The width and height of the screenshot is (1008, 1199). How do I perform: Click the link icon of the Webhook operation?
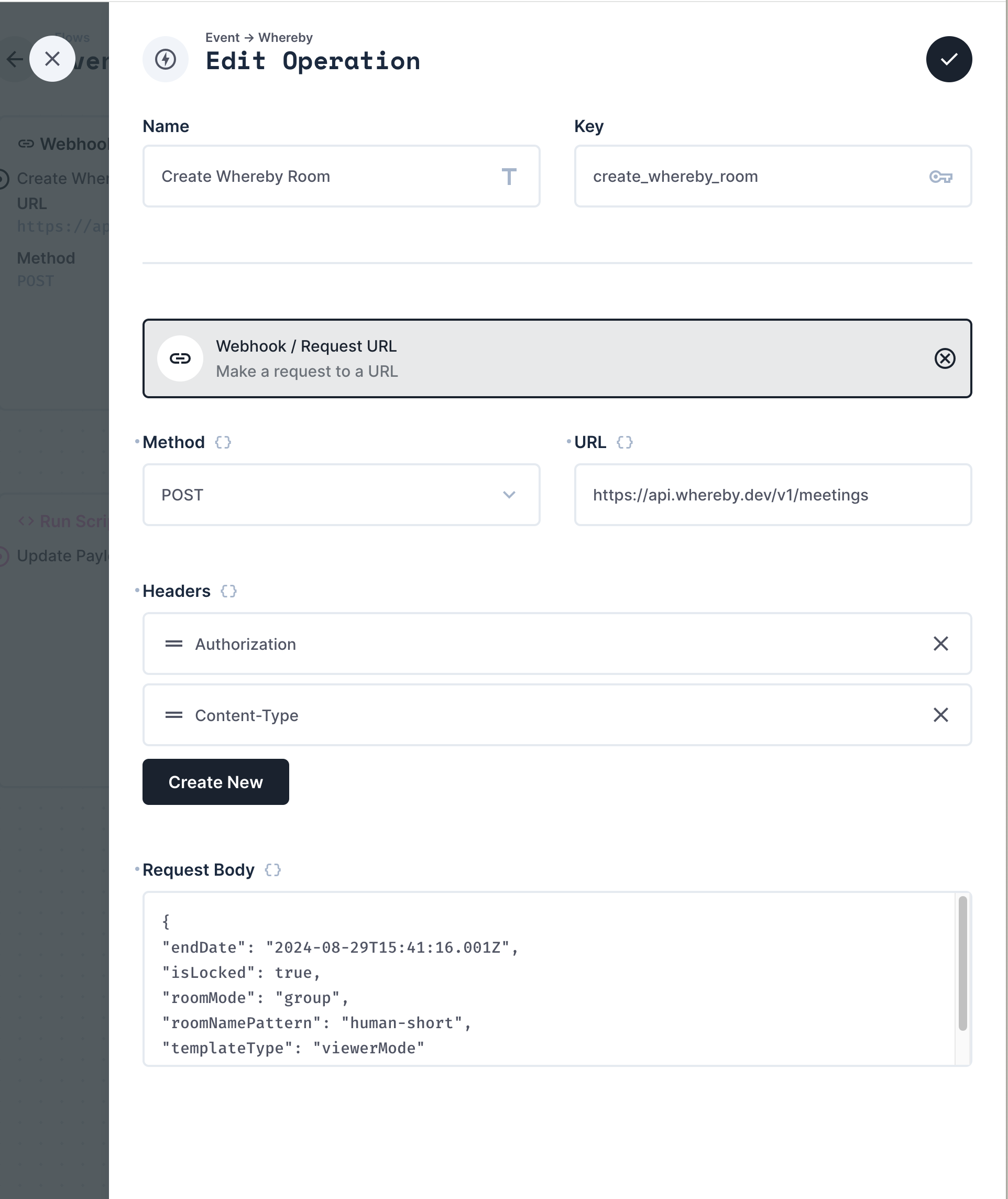180,358
